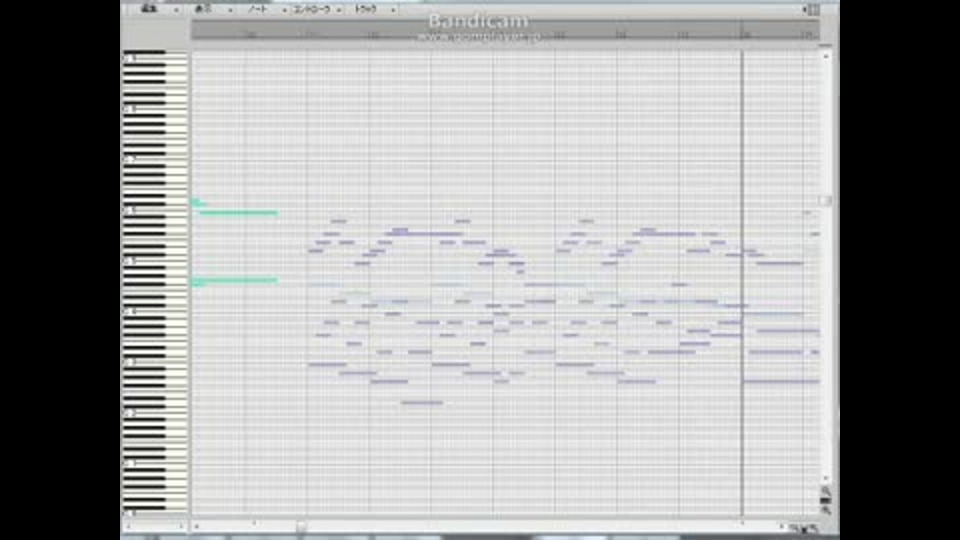Image resolution: width=960 pixels, height=540 pixels.
Task: Expand the dropdown arrow beside 編集
Action: coord(176,10)
